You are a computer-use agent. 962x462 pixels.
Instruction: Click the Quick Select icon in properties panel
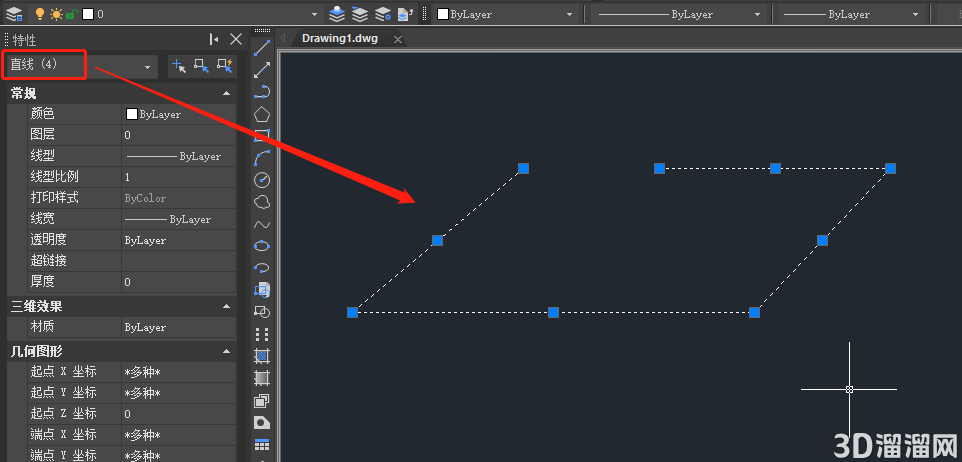point(225,66)
